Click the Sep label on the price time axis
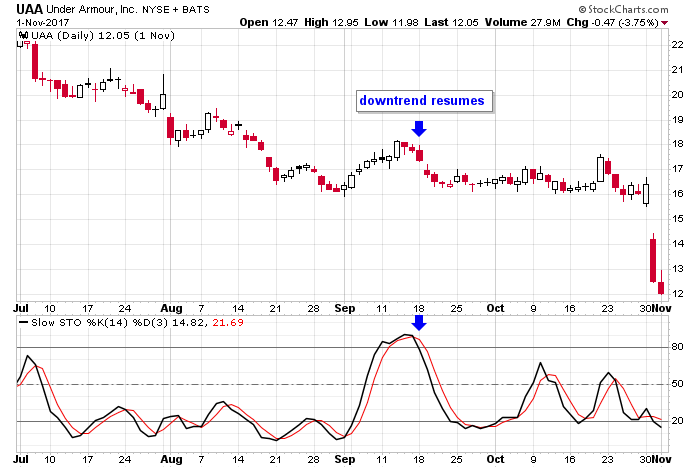 coord(345,308)
